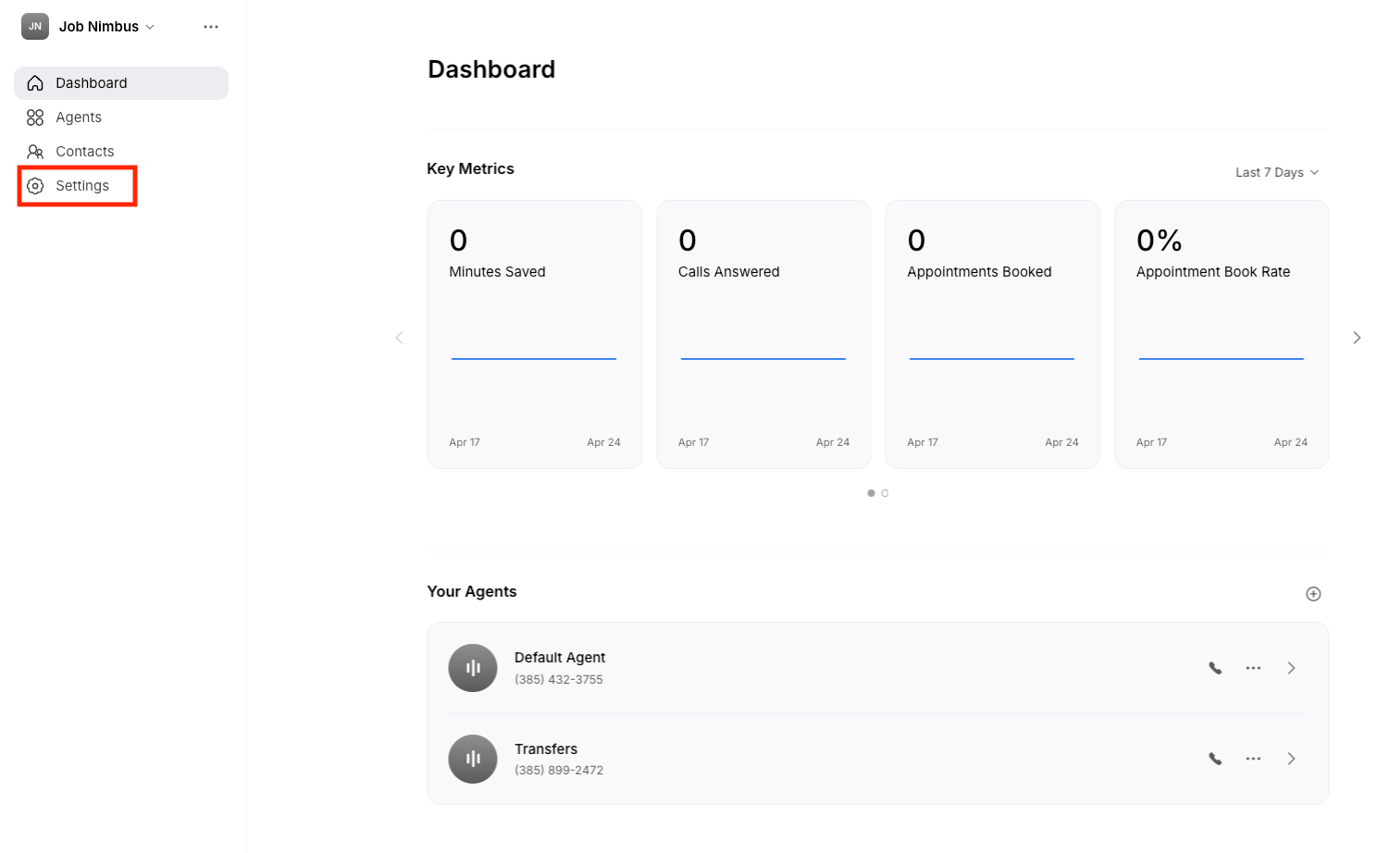Viewport: 1376px width, 853px height.
Task: Select the first carousel page dot
Action: (x=870, y=493)
